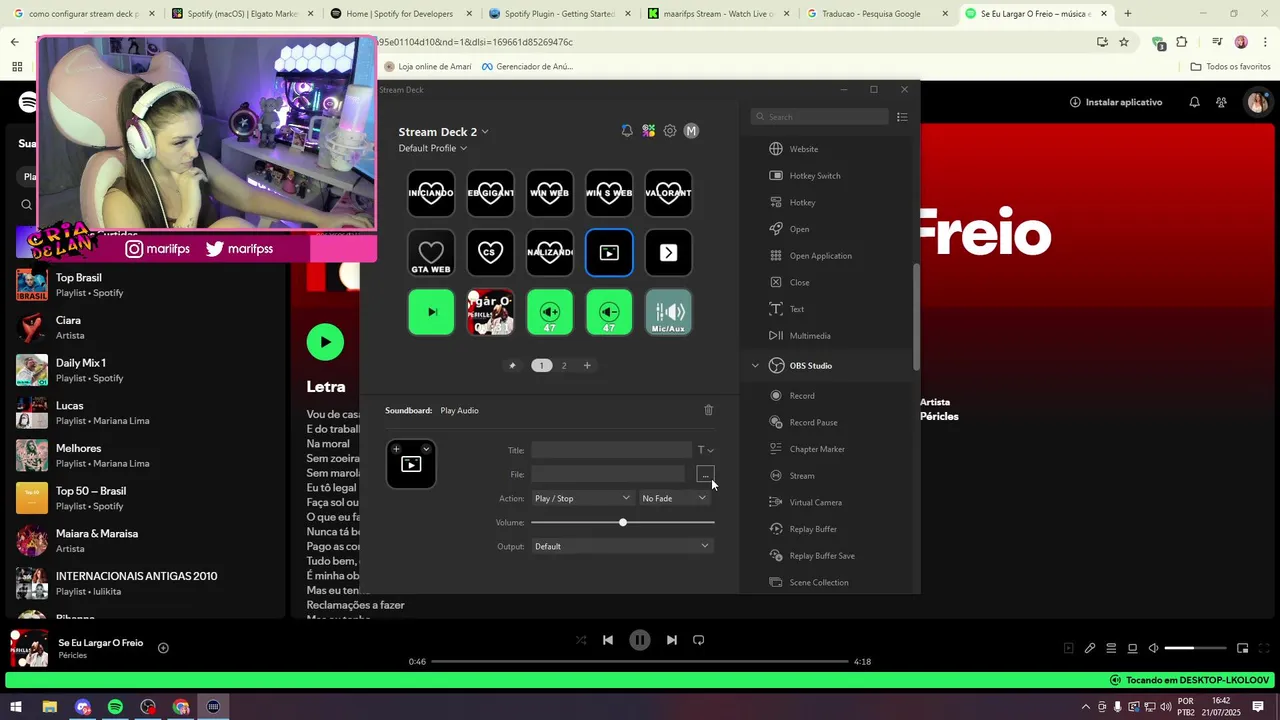Pause the song in Spotify player
Viewport: 1280px width, 720px height.
pyautogui.click(x=640, y=640)
